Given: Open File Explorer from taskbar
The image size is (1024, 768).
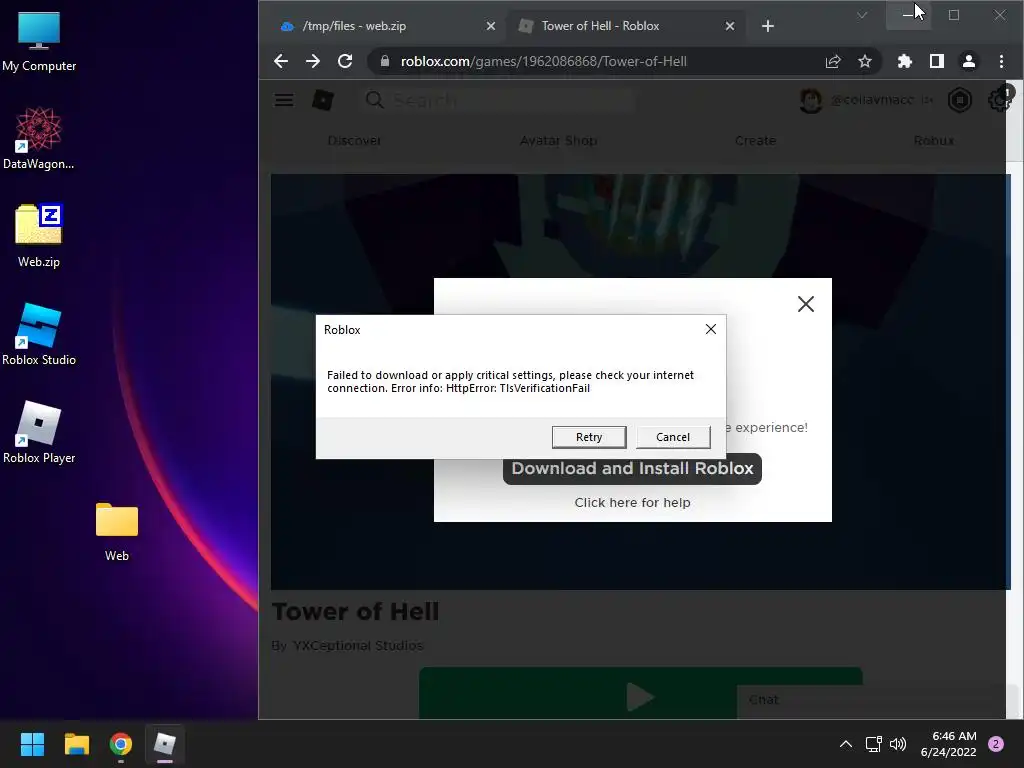Looking at the screenshot, I should tap(76, 744).
